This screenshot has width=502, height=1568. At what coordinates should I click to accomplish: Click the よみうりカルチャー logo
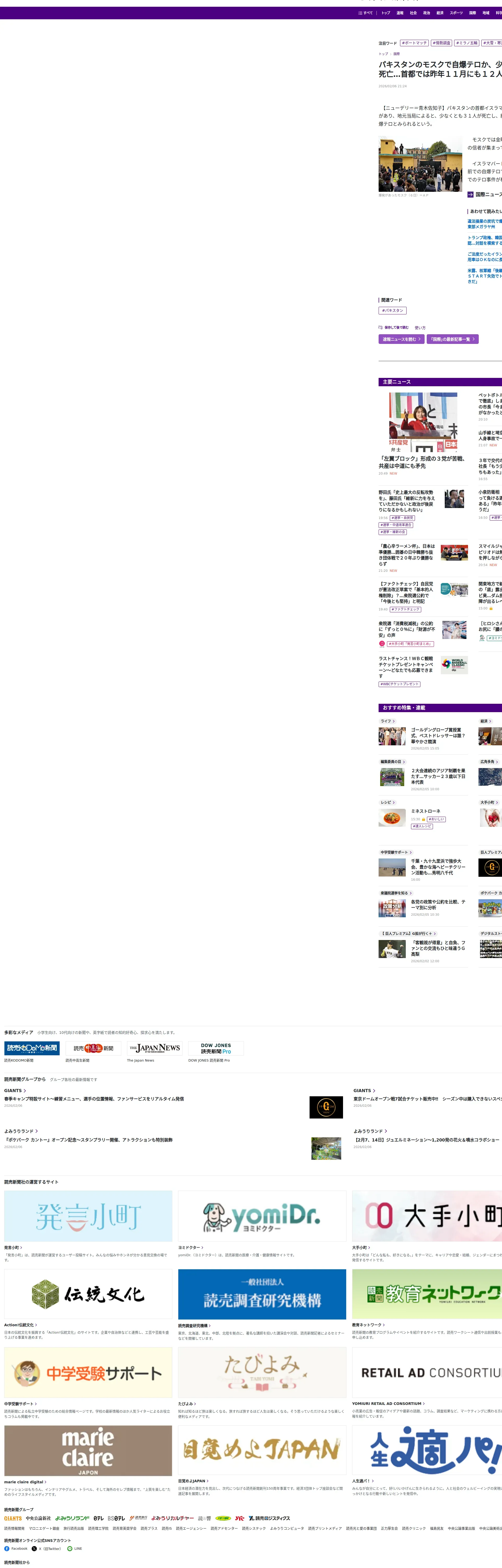pyautogui.click(x=172, y=1518)
